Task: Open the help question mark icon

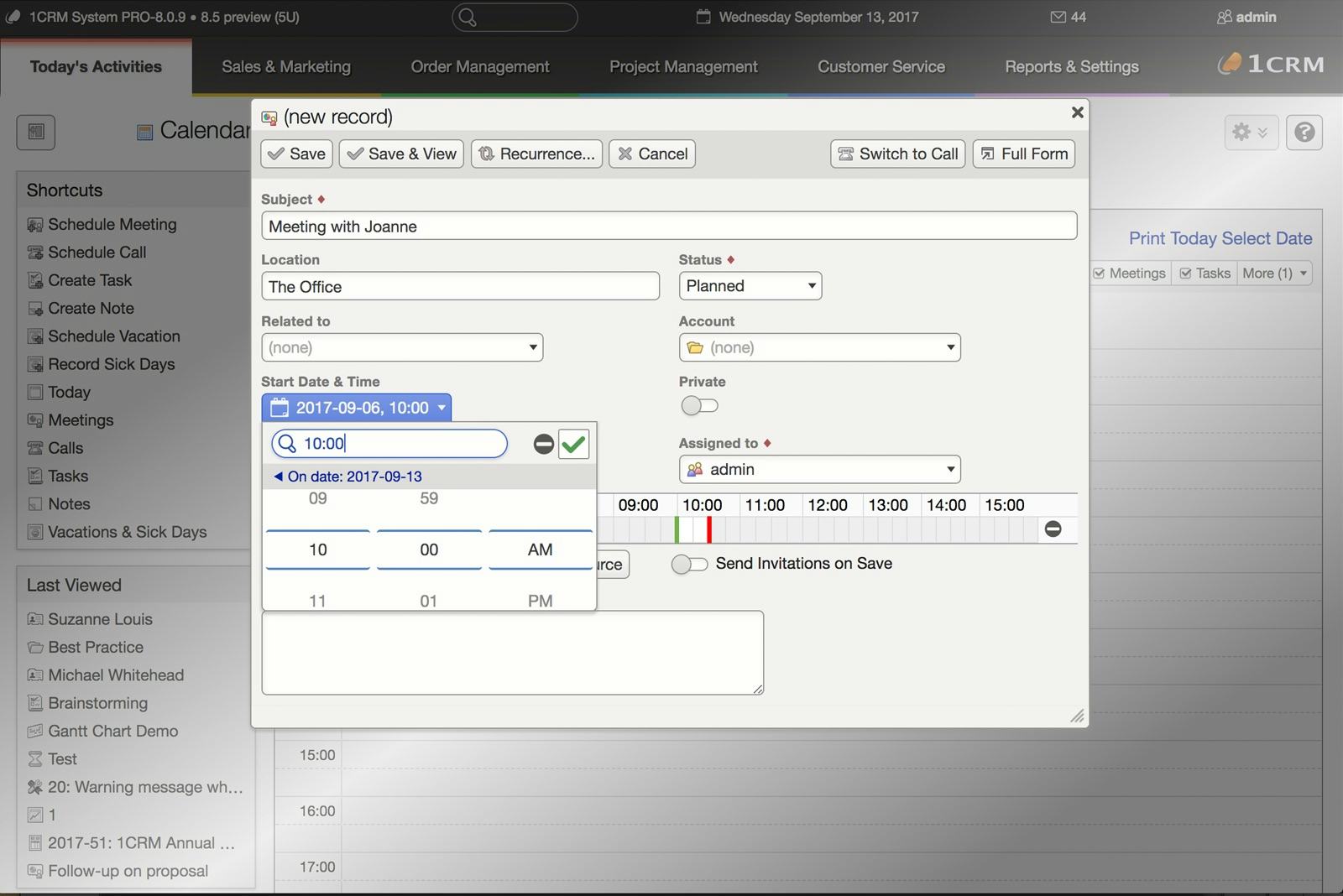Action: (x=1304, y=132)
